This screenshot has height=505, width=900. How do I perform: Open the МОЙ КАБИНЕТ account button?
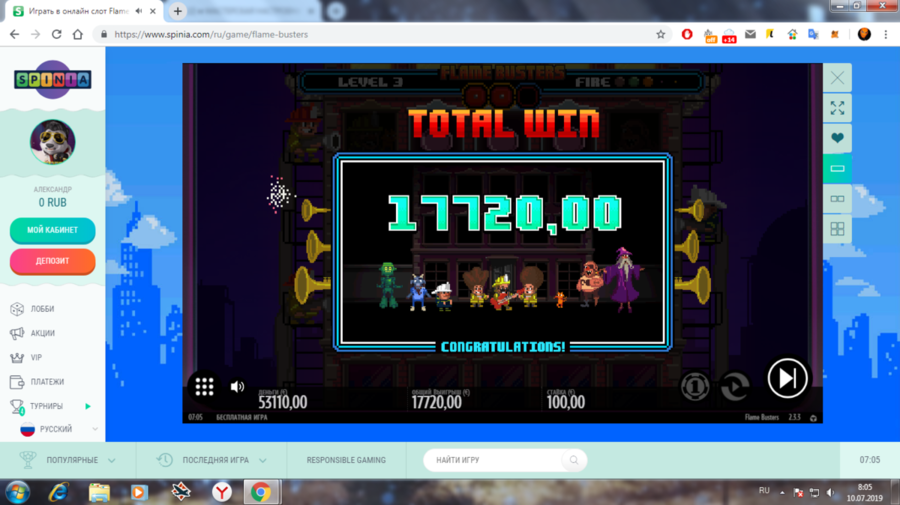coord(53,230)
